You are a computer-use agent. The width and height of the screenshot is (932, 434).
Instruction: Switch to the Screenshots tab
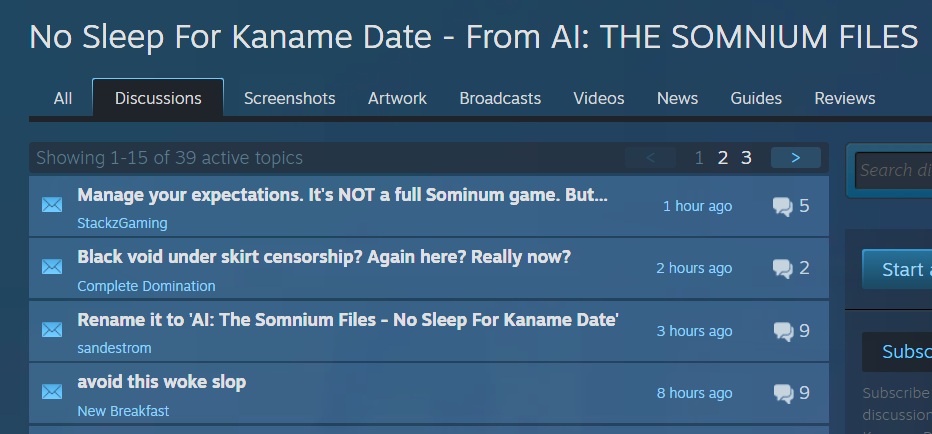point(289,98)
